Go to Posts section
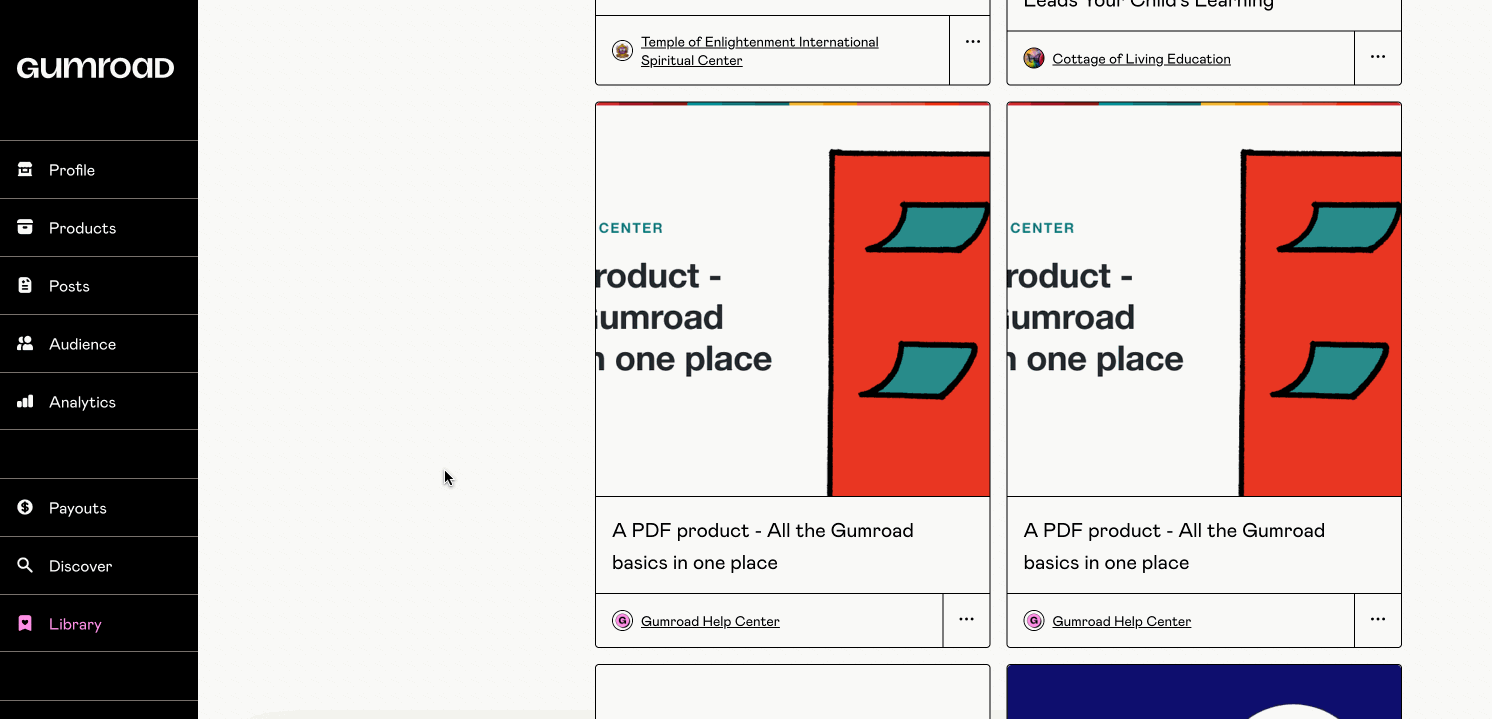 click(99, 285)
